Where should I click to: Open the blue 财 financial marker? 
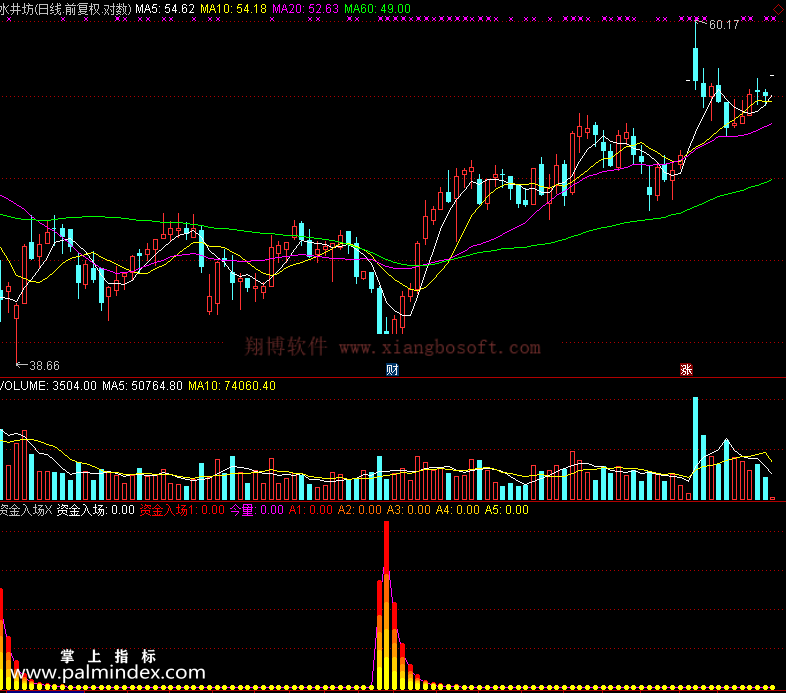tap(392, 370)
